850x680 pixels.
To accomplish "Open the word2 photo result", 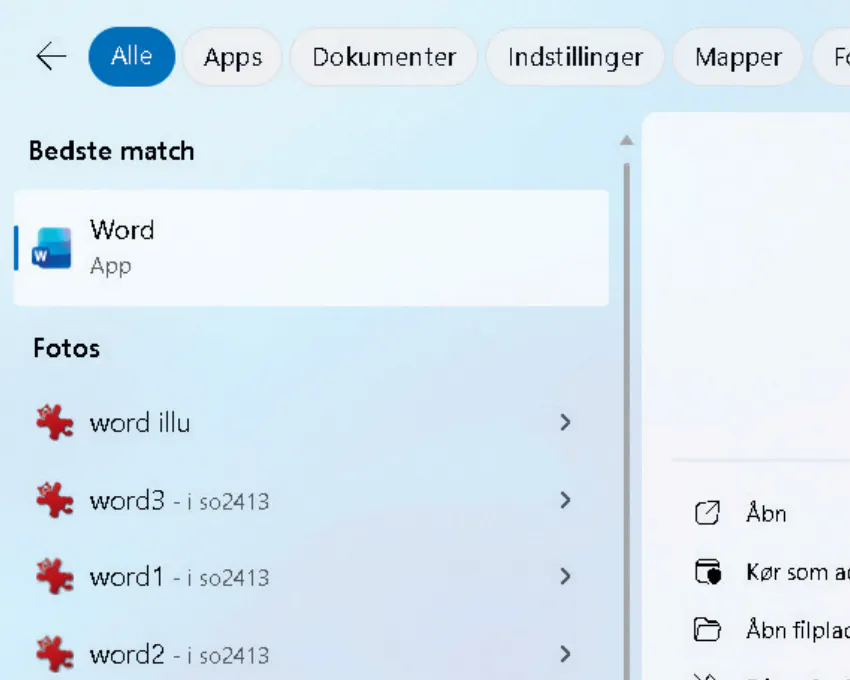I will coord(180,655).
